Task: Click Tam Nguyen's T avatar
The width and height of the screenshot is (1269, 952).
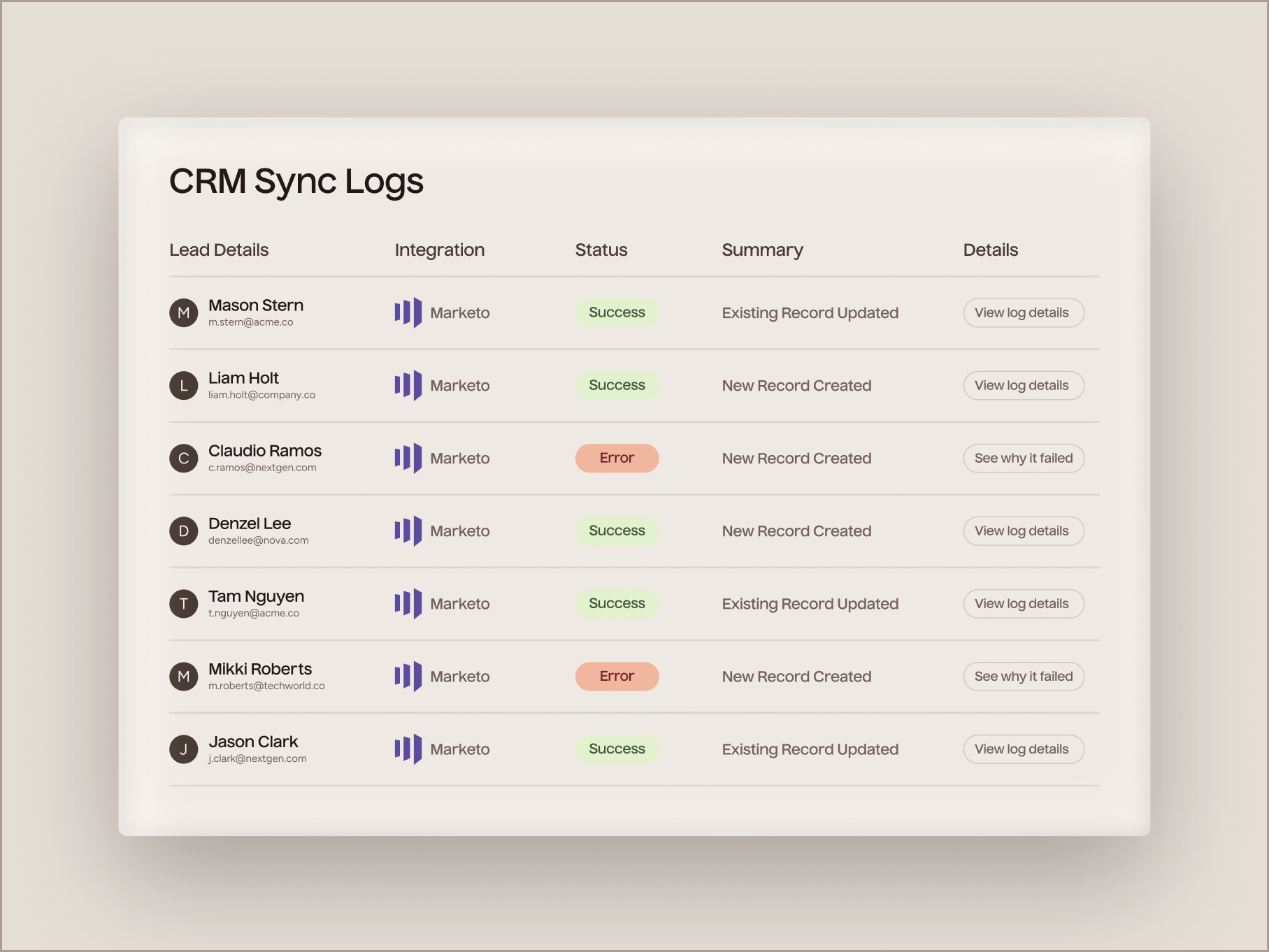Action: (184, 603)
